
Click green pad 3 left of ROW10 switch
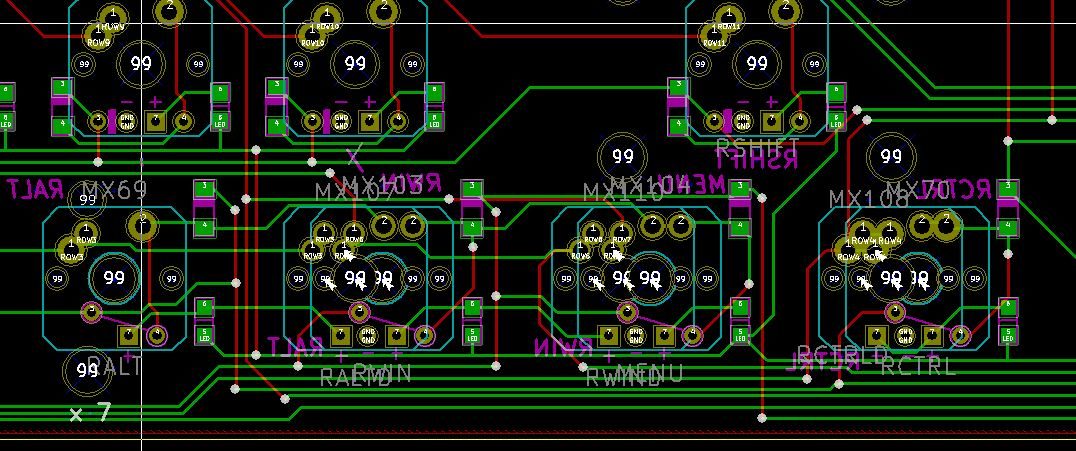click(x=276, y=87)
